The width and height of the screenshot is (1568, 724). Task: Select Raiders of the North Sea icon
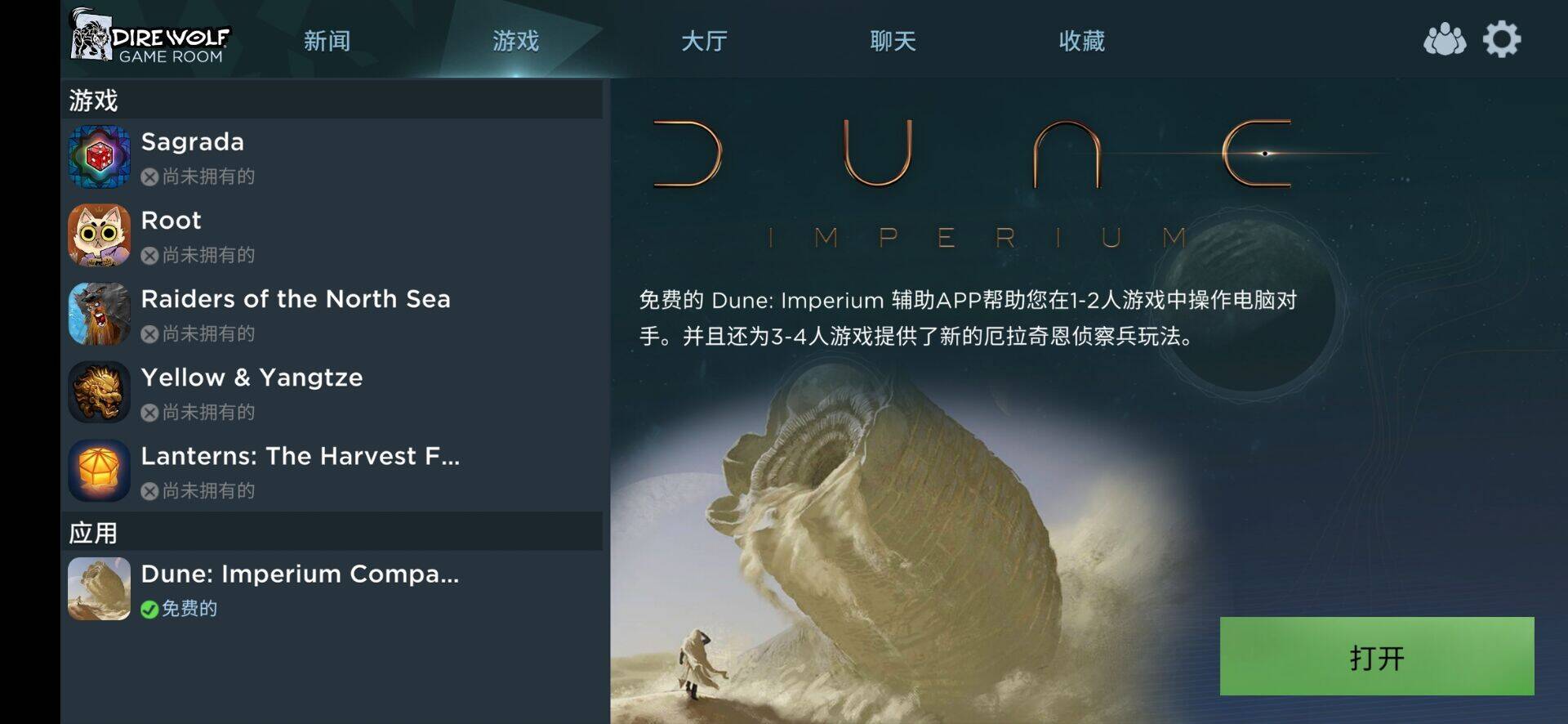pyautogui.click(x=99, y=314)
